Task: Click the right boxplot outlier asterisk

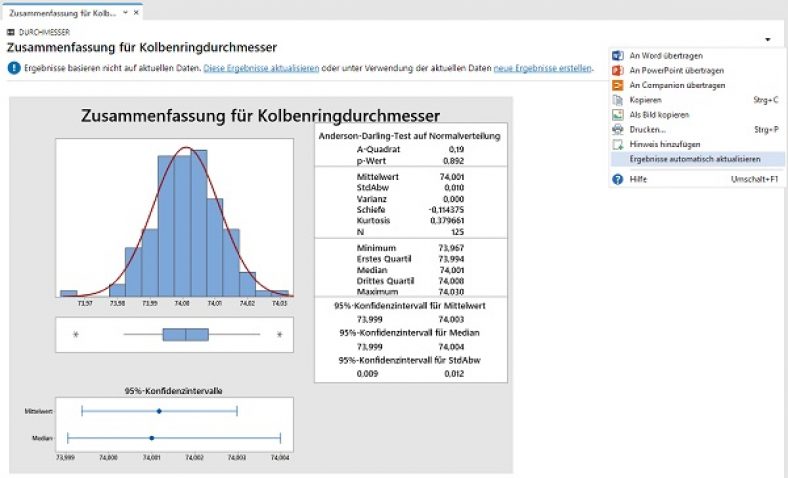Action: 279,334
